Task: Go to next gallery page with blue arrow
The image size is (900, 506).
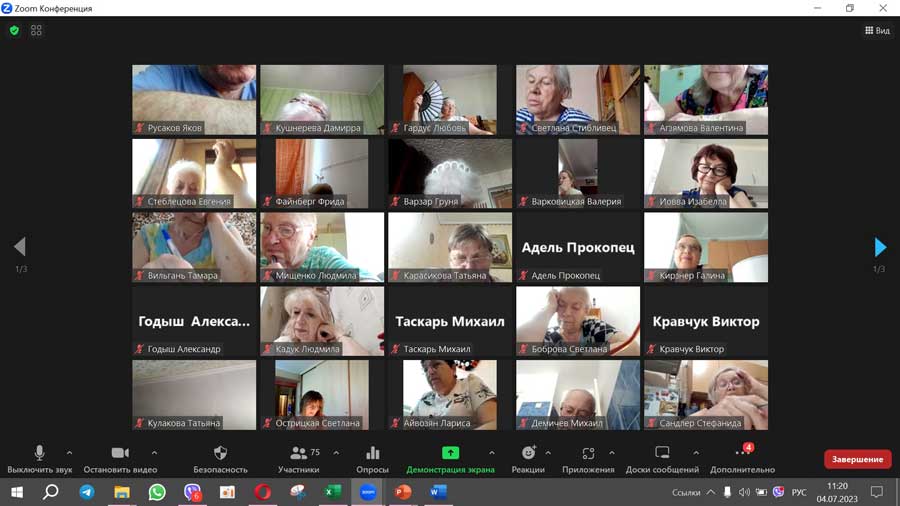Action: pos(880,247)
